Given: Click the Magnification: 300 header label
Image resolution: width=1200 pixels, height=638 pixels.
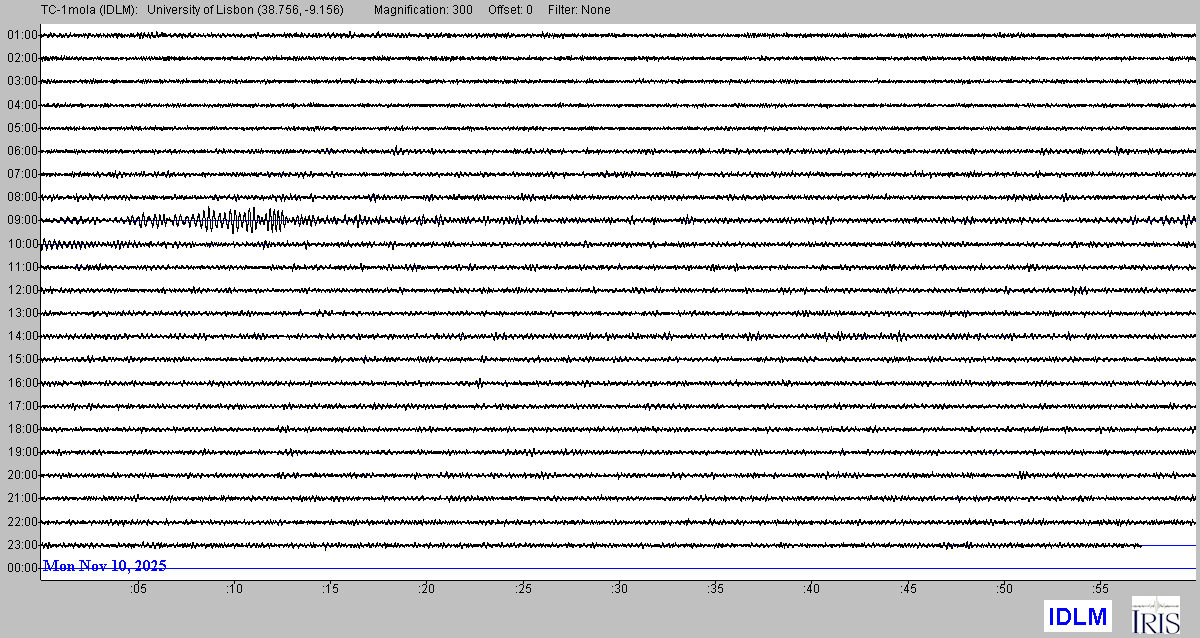Looking at the screenshot, I should pos(423,10).
